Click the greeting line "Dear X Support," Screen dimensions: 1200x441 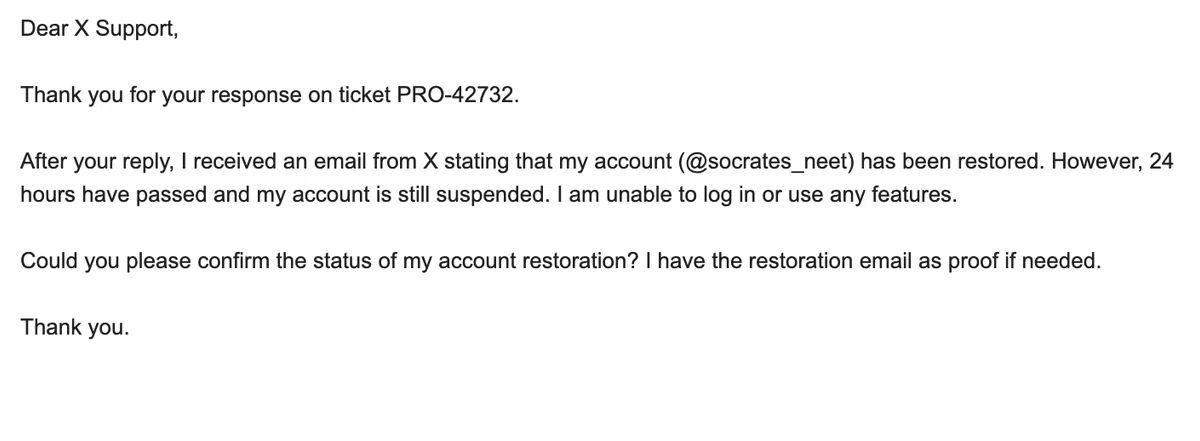99,29
